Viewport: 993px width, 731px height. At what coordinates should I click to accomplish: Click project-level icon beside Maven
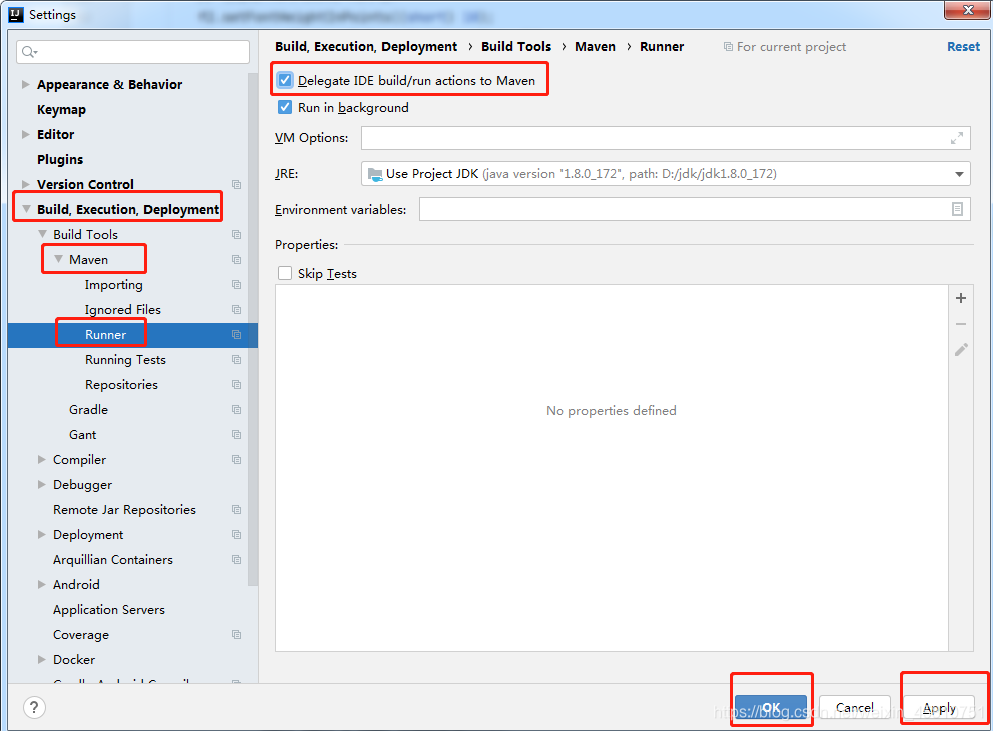(236, 260)
